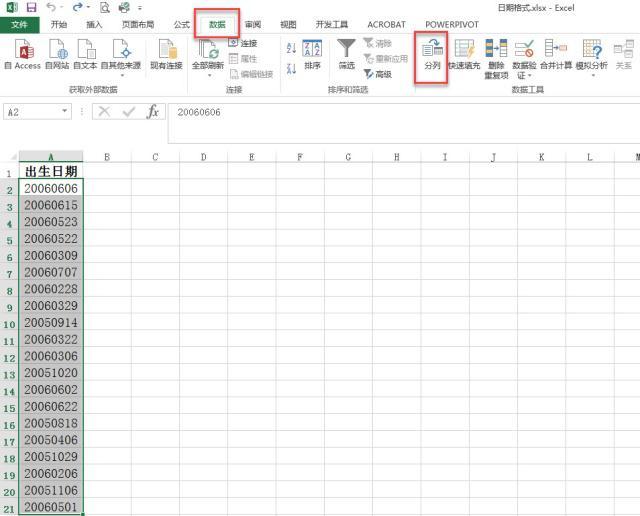Click the Save icon in quick access toolbar
The image size is (640, 516).
pos(31,7)
